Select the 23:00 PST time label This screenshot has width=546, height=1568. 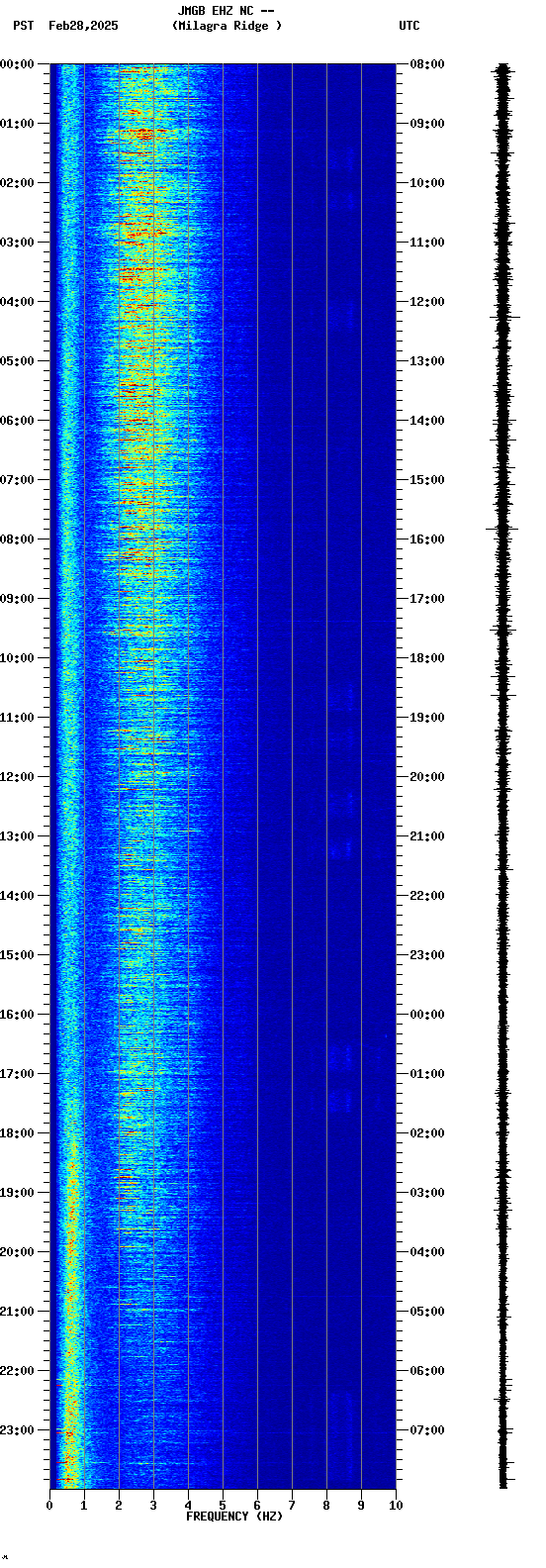point(18,1430)
